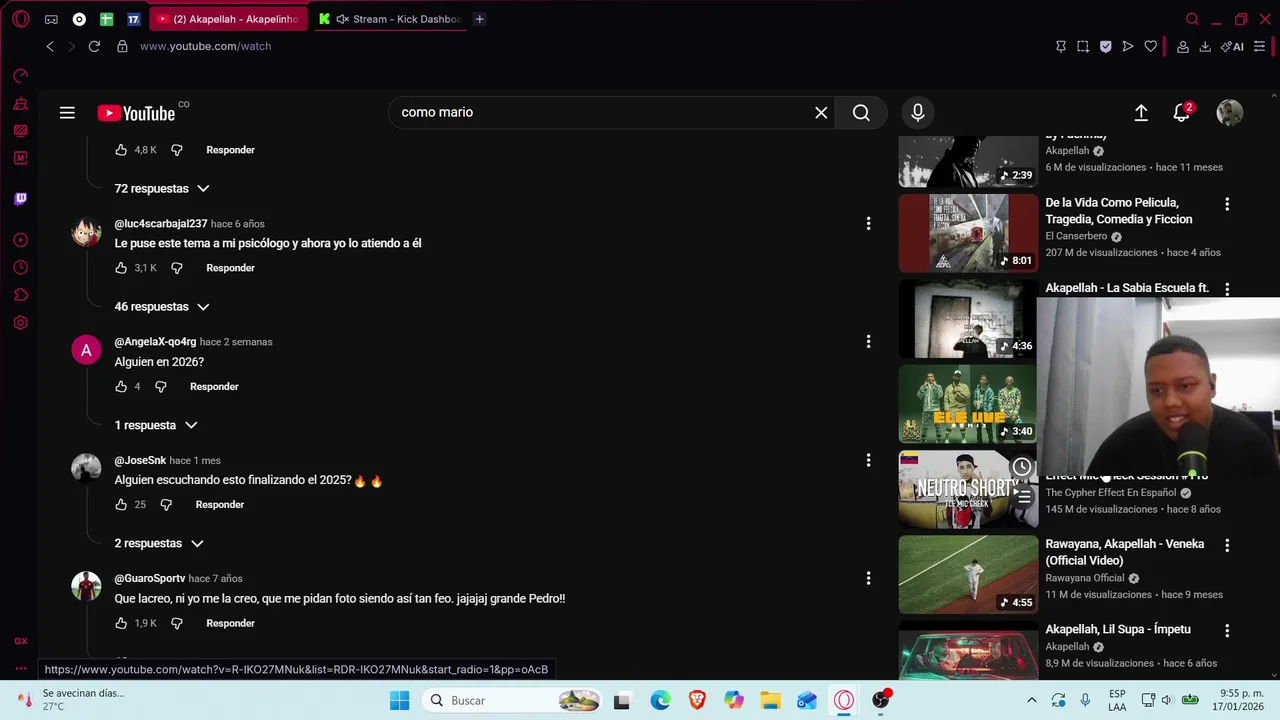The image size is (1280, 720).
Task: Open @luc4scarbajal237 channel link
Action: pyautogui.click(x=161, y=224)
